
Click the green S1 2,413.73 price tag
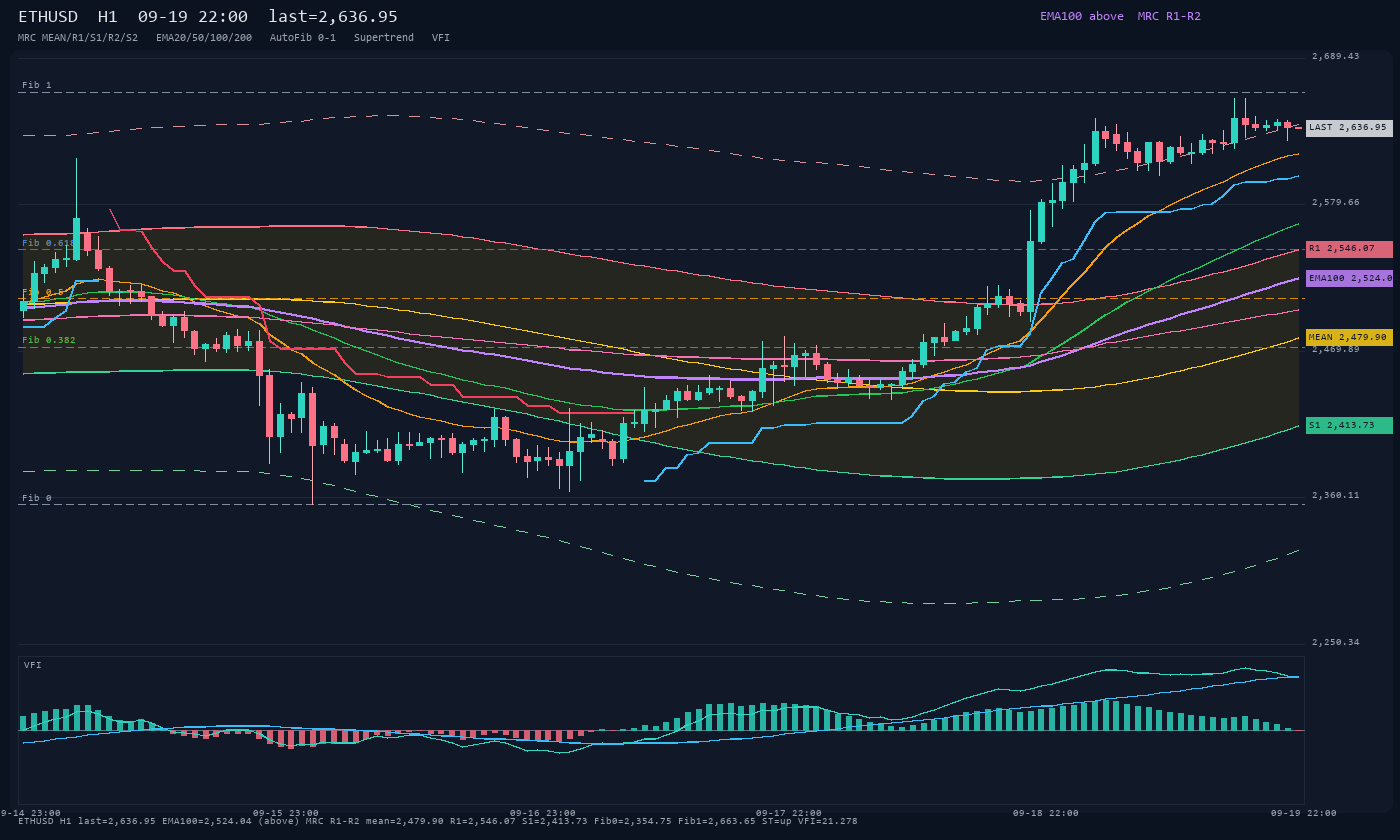pos(1349,426)
